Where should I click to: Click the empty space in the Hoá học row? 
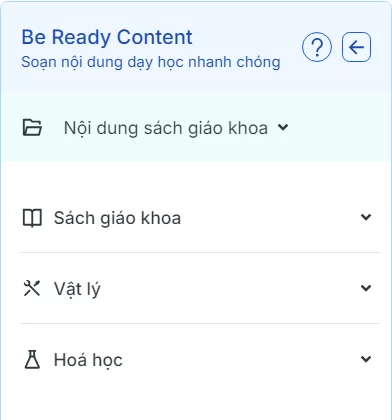coord(242,359)
